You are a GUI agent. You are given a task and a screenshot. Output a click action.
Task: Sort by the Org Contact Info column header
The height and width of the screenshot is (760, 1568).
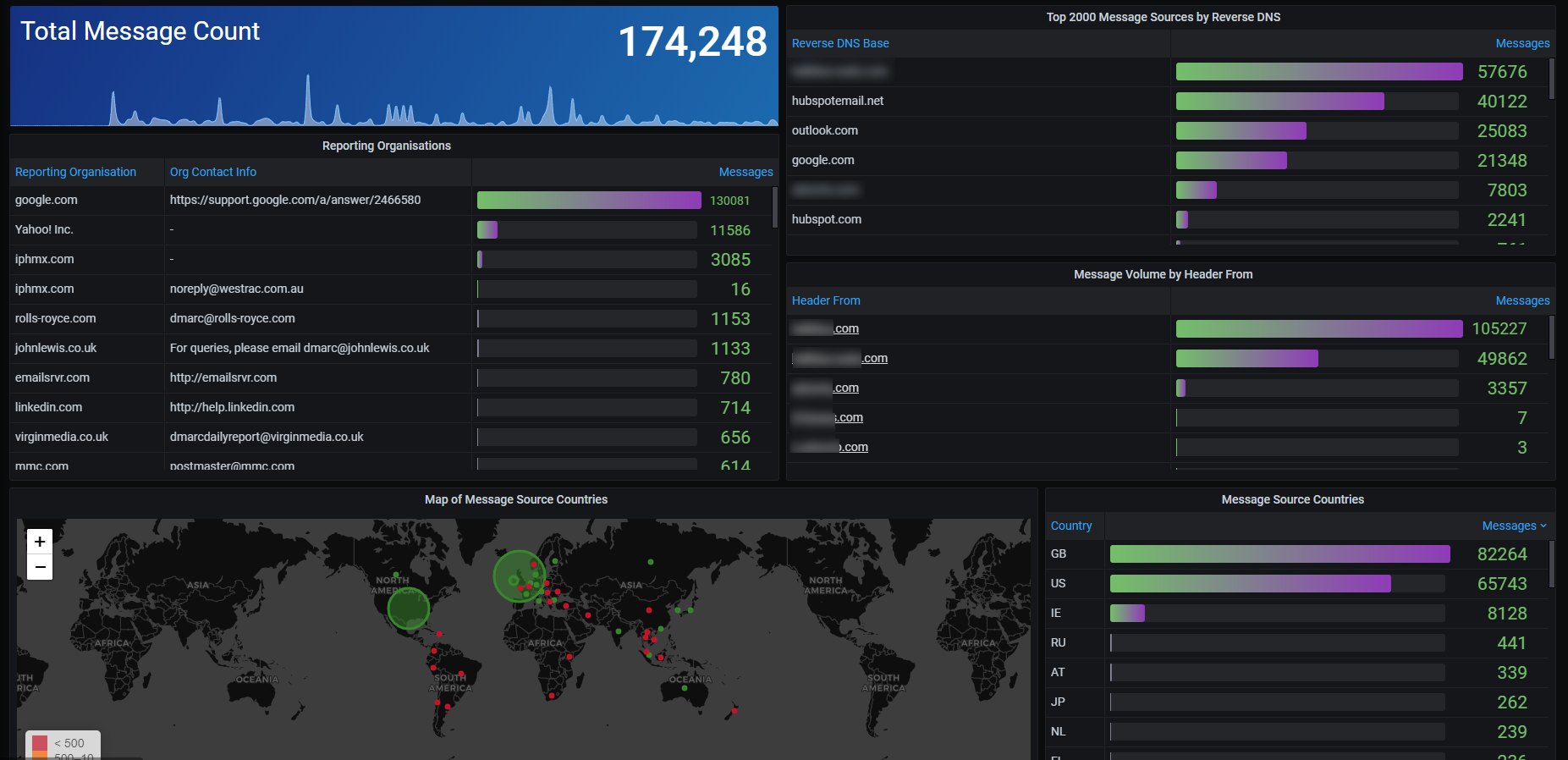[213, 172]
